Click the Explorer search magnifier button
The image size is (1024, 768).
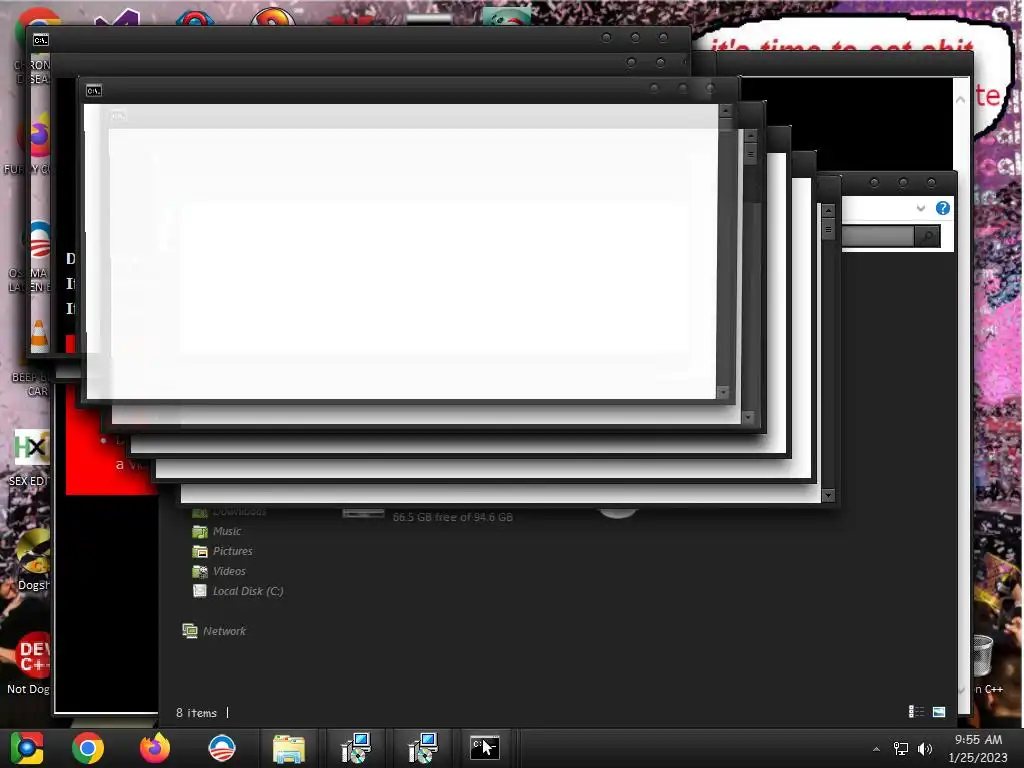(x=927, y=236)
